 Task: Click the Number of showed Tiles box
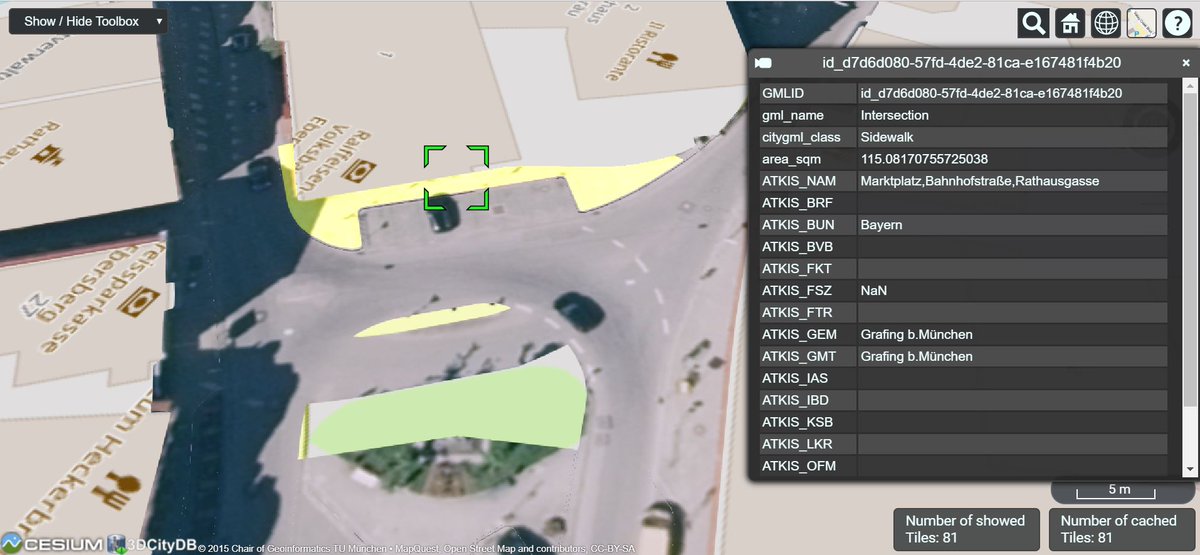[965, 529]
